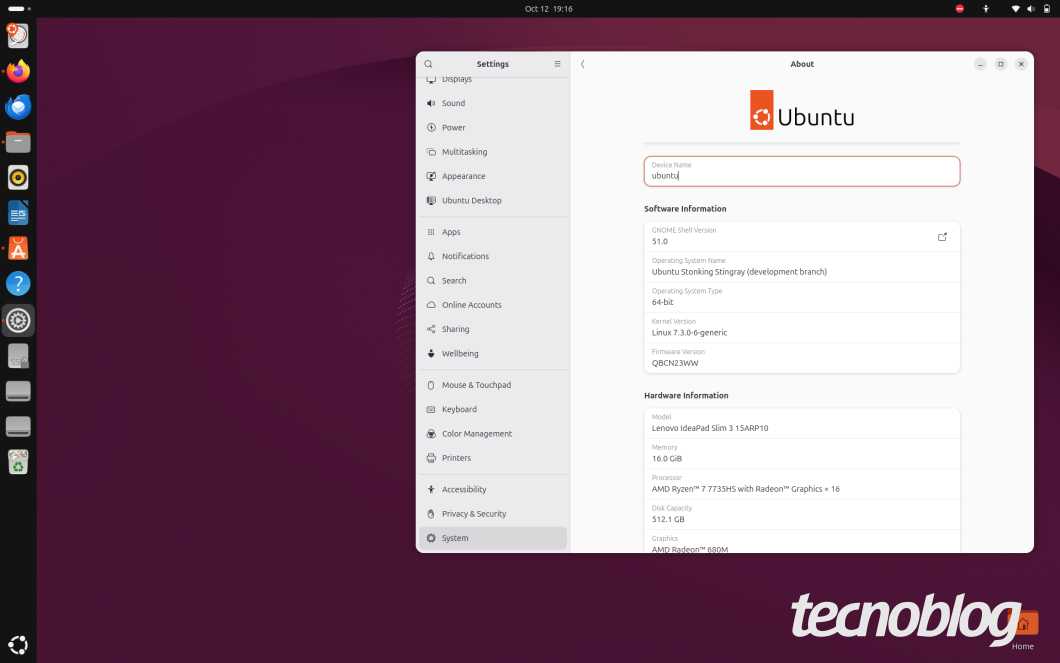Click the Memory 16.0 GiB row

(x=802, y=453)
